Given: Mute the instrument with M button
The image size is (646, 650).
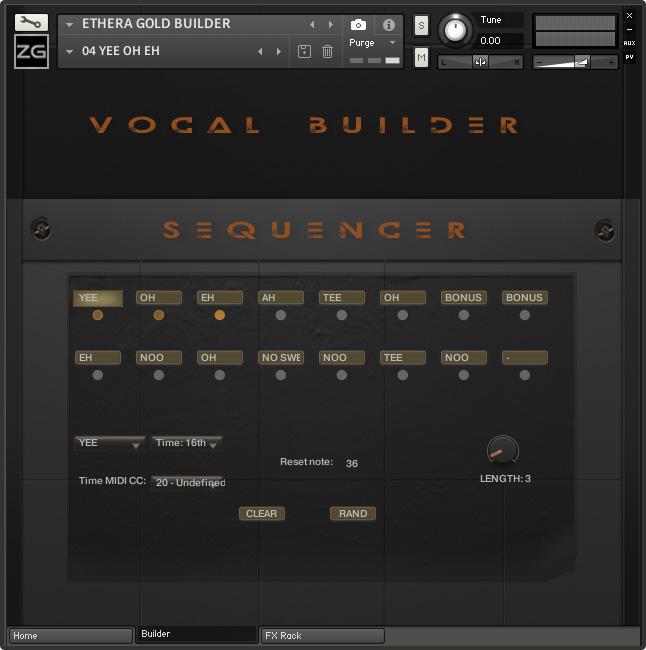Looking at the screenshot, I should point(421,57).
